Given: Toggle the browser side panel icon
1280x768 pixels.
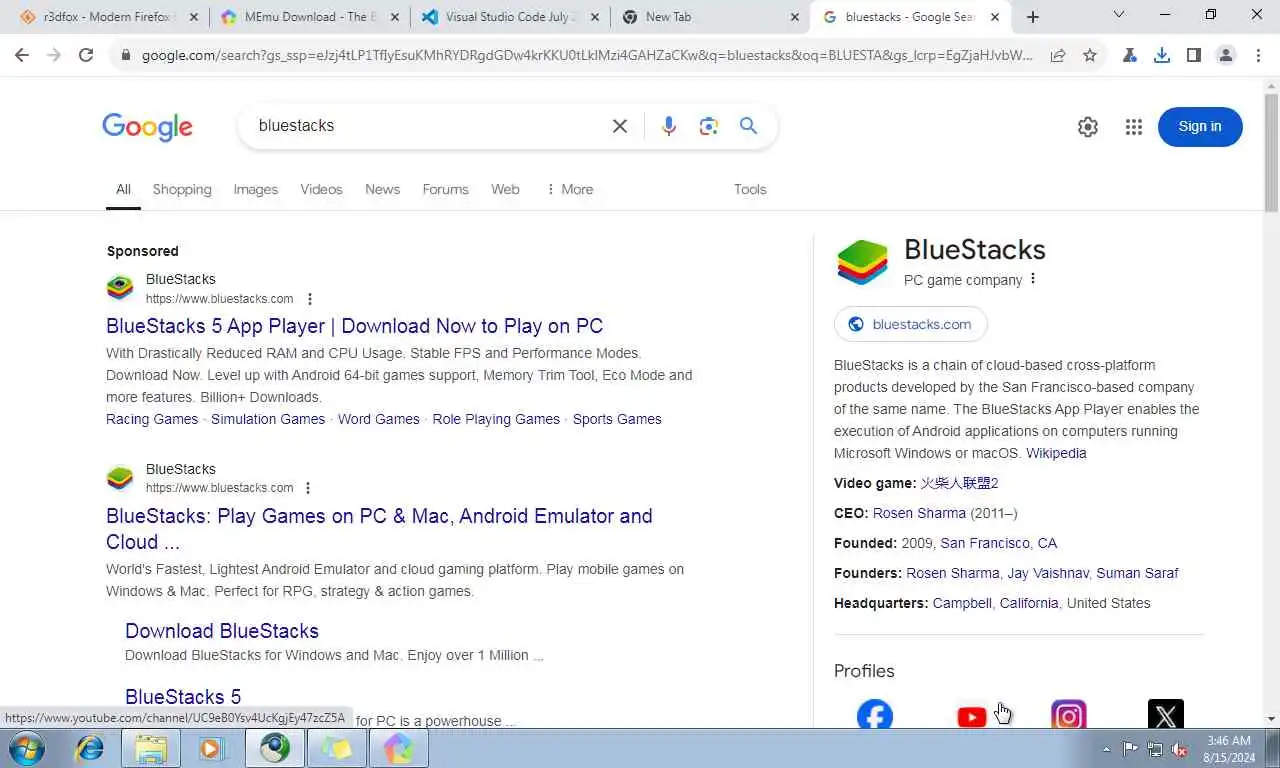Looking at the screenshot, I should [x=1194, y=56].
